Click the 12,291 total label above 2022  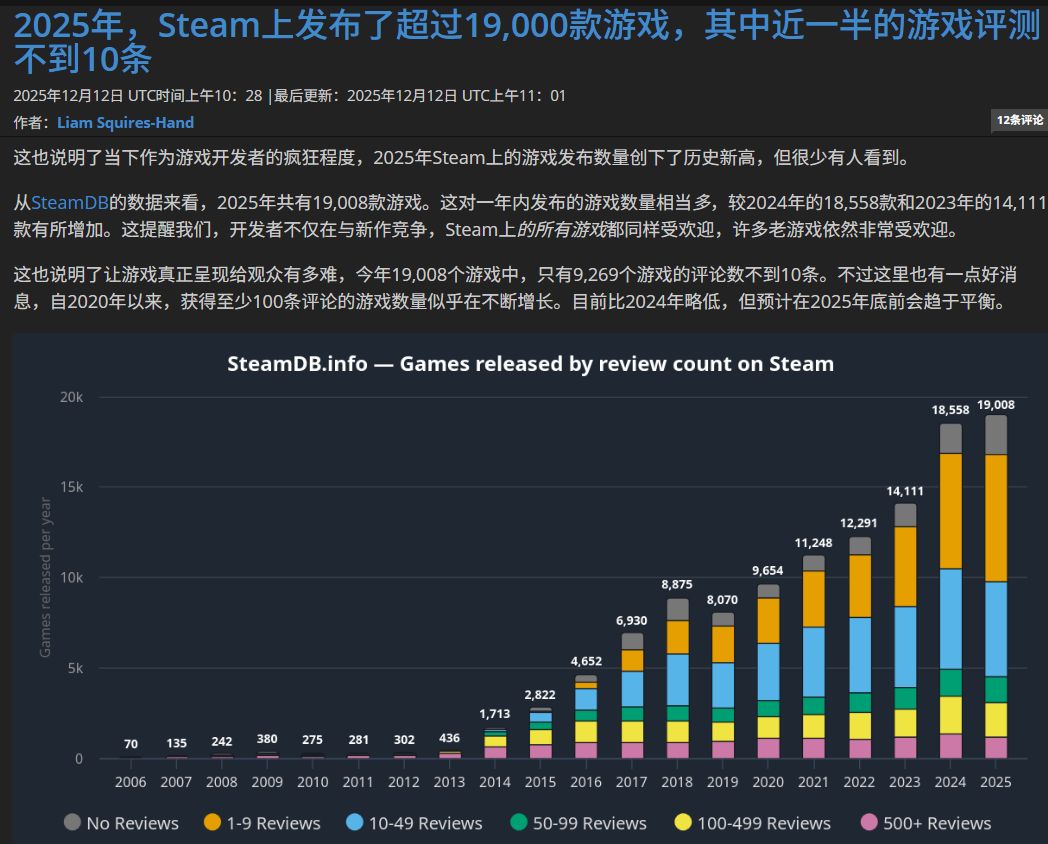point(859,523)
